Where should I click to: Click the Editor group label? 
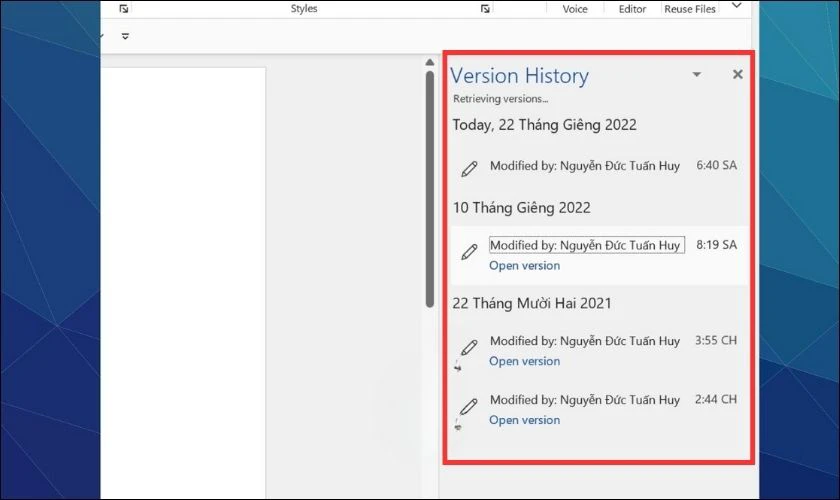[632, 9]
